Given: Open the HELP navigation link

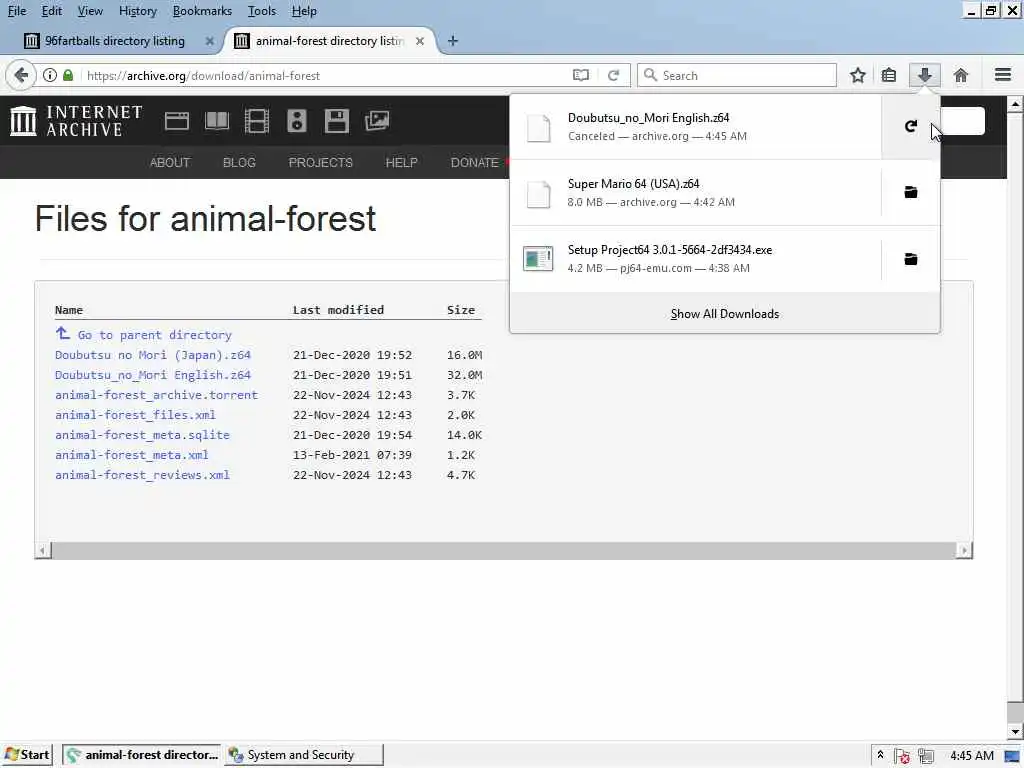Looking at the screenshot, I should [401, 163].
